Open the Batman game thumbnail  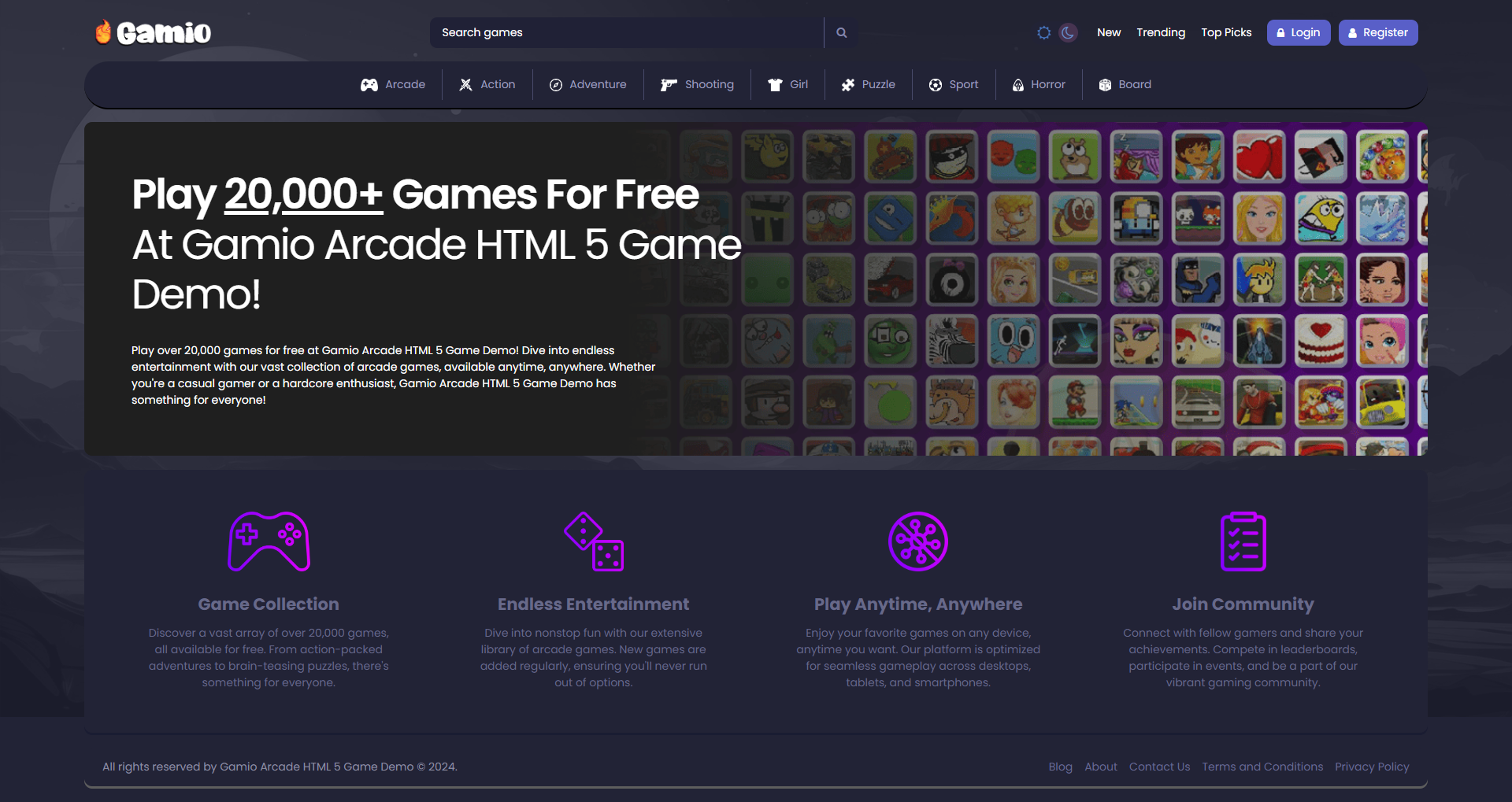tap(1198, 279)
